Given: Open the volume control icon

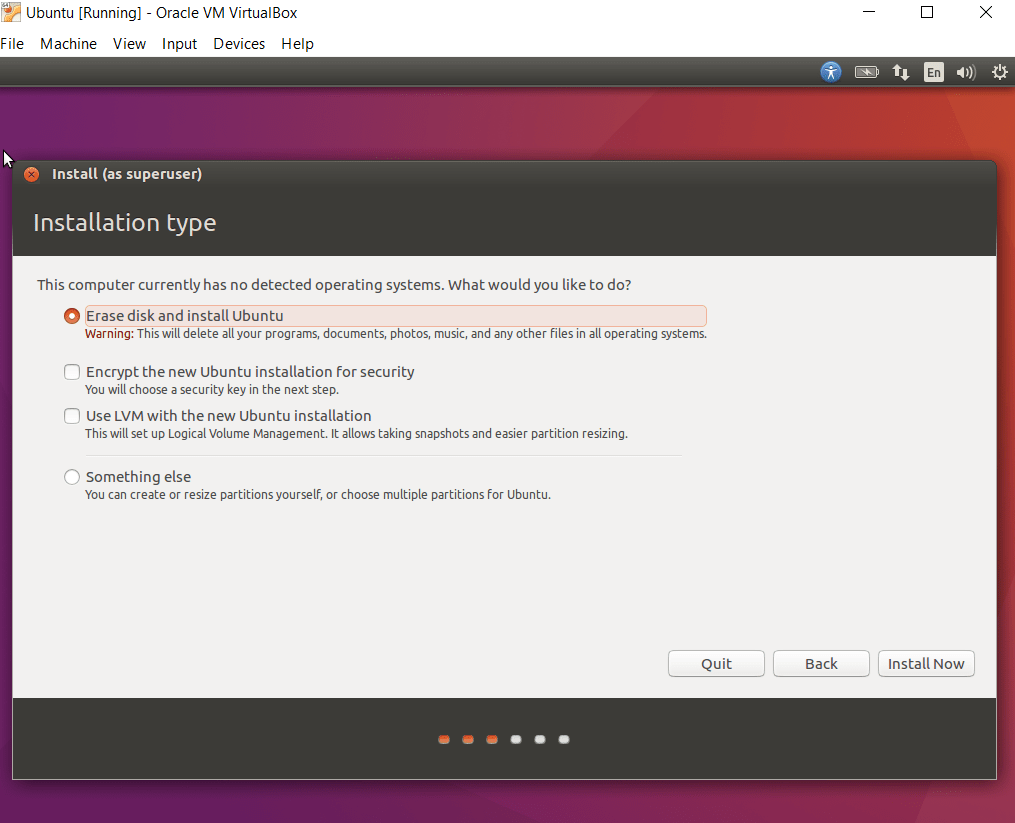Looking at the screenshot, I should click(965, 72).
